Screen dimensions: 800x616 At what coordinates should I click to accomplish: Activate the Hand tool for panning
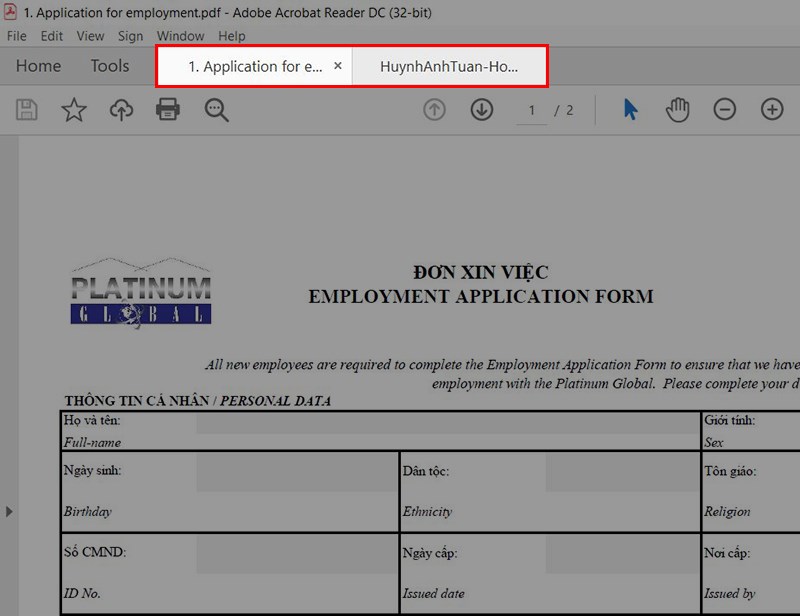pyautogui.click(x=677, y=110)
